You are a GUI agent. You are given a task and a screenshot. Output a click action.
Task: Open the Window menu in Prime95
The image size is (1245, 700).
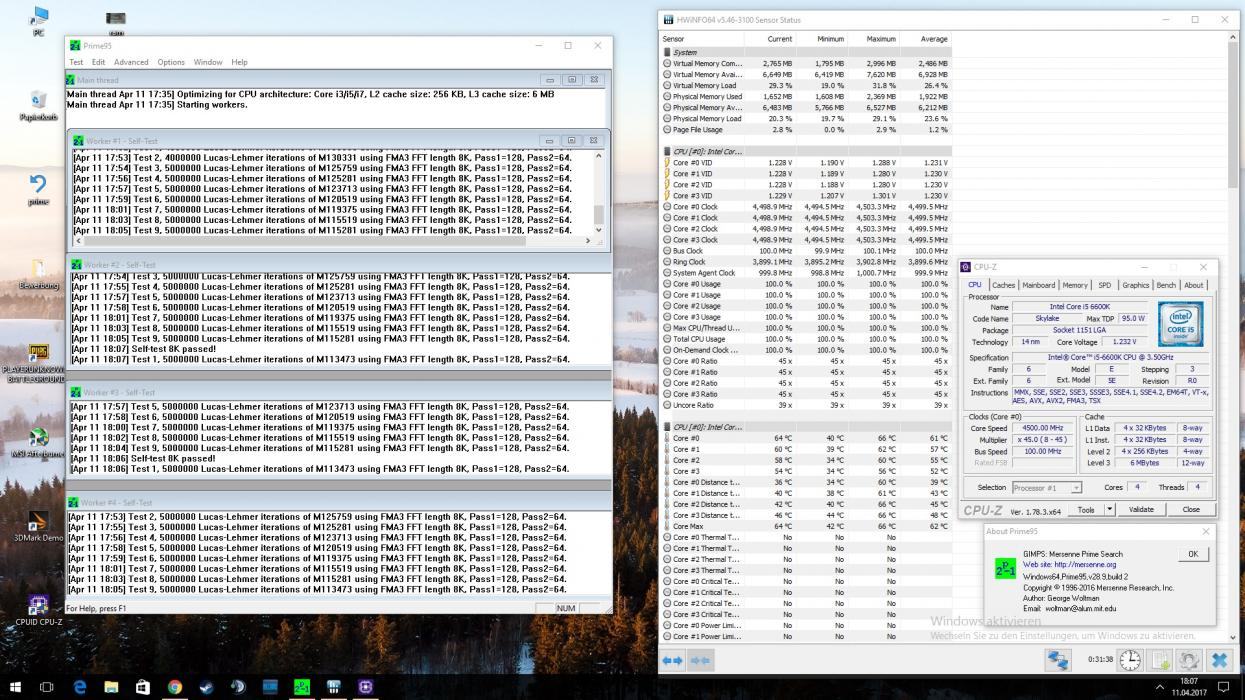[208, 62]
